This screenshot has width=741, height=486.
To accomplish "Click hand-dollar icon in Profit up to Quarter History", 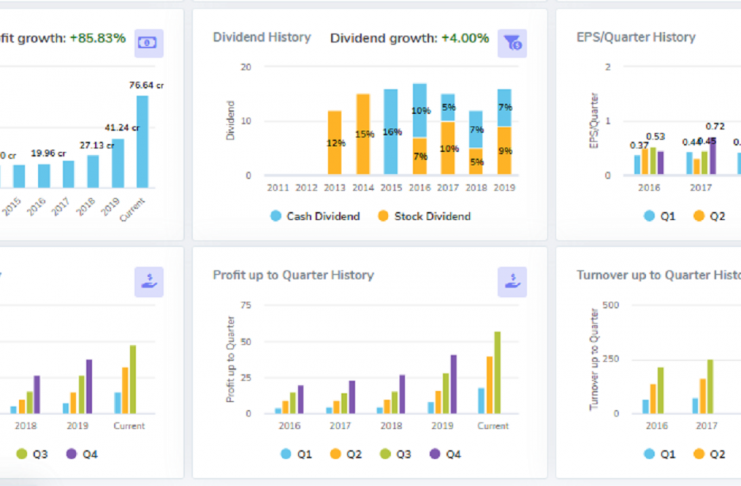I will (513, 281).
